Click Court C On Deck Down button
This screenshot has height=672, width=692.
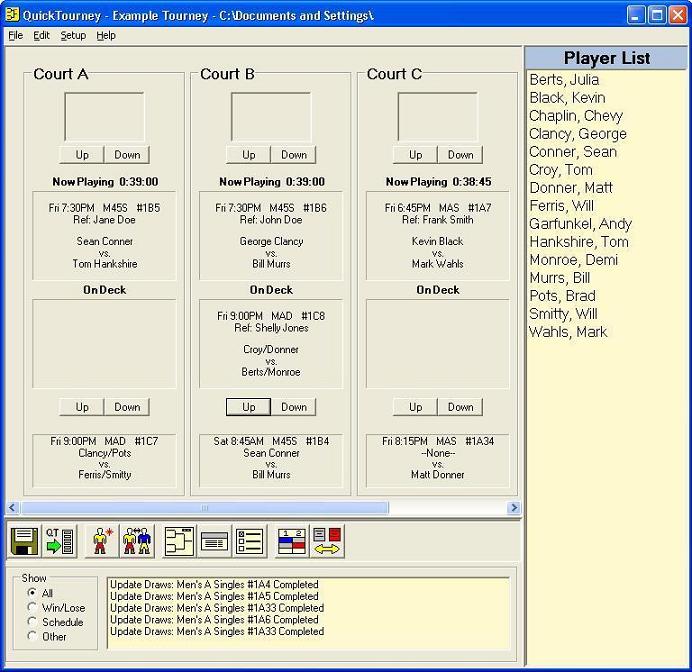click(460, 407)
